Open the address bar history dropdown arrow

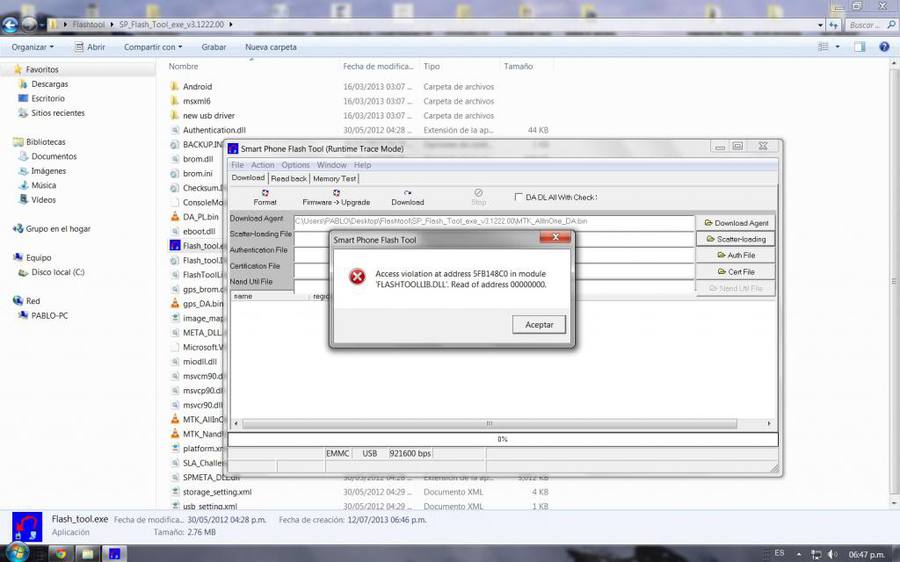(x=820, y=25)
